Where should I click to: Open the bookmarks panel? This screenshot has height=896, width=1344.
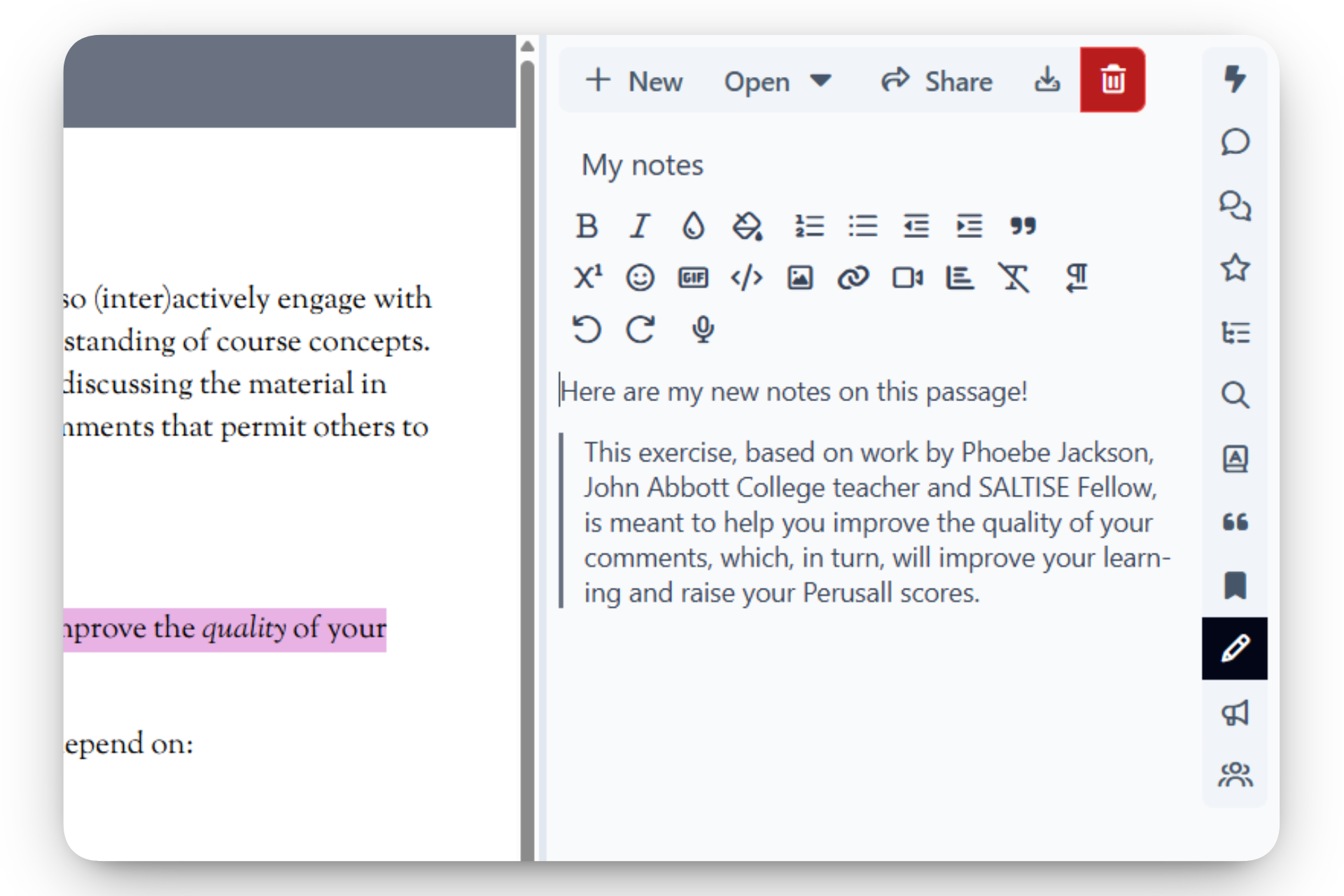(x=1235, y=585)
